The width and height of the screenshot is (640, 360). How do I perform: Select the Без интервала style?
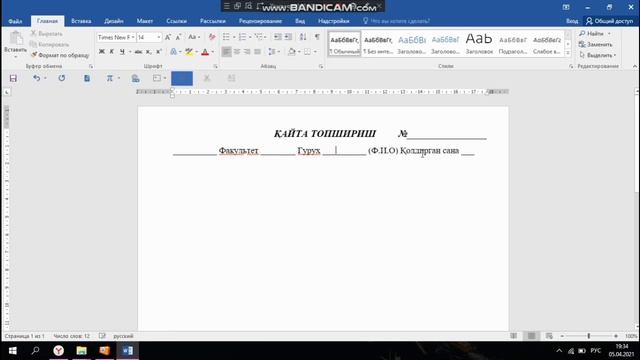click(x=378, y=44)
